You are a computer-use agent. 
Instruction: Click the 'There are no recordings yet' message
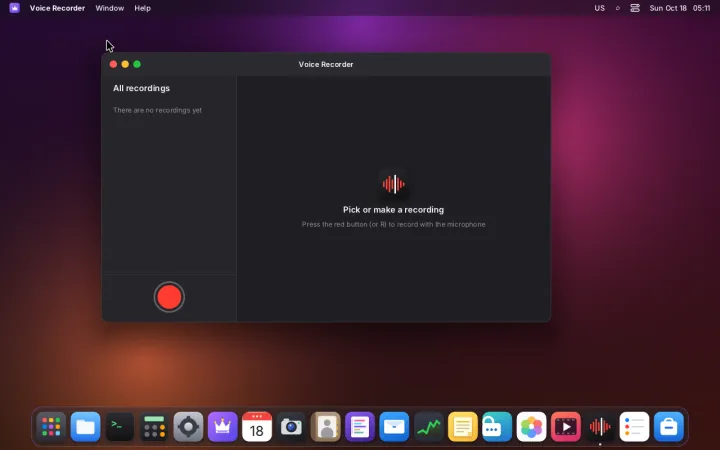[x=158, y=110]
